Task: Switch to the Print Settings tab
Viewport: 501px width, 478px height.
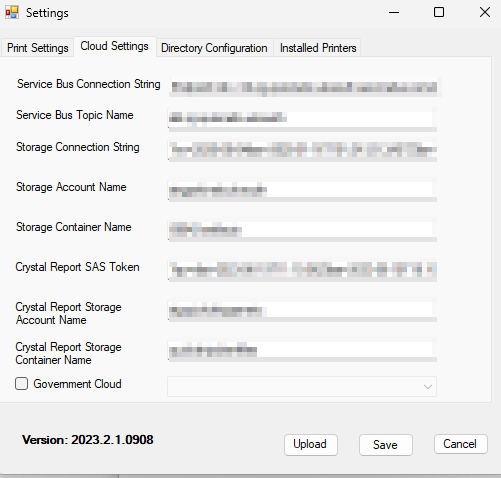Action: (38, 48)
